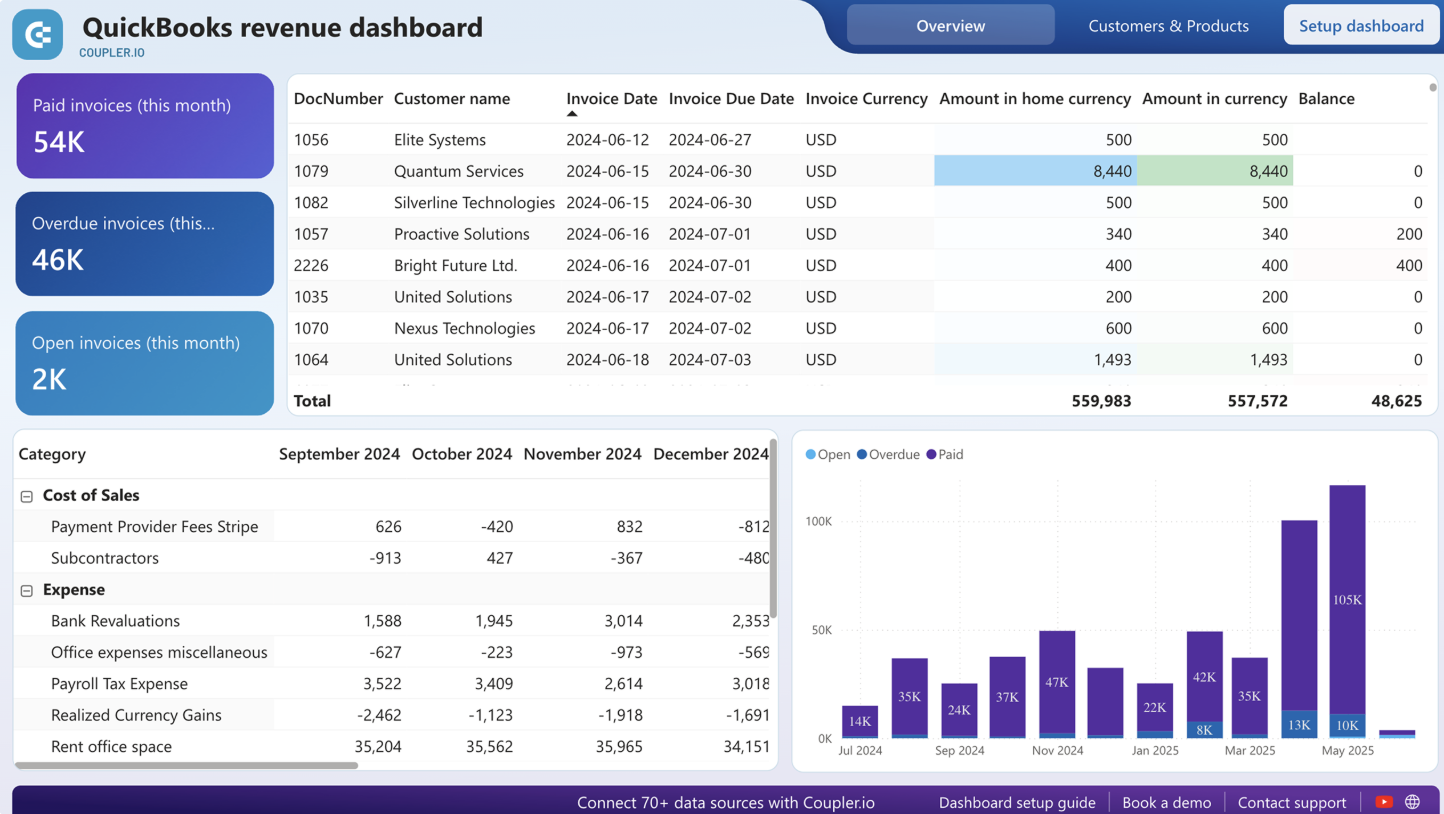Collapse the Expense category
The height and width of the screenshot is (814, 1444).
[x=27, y=590]
